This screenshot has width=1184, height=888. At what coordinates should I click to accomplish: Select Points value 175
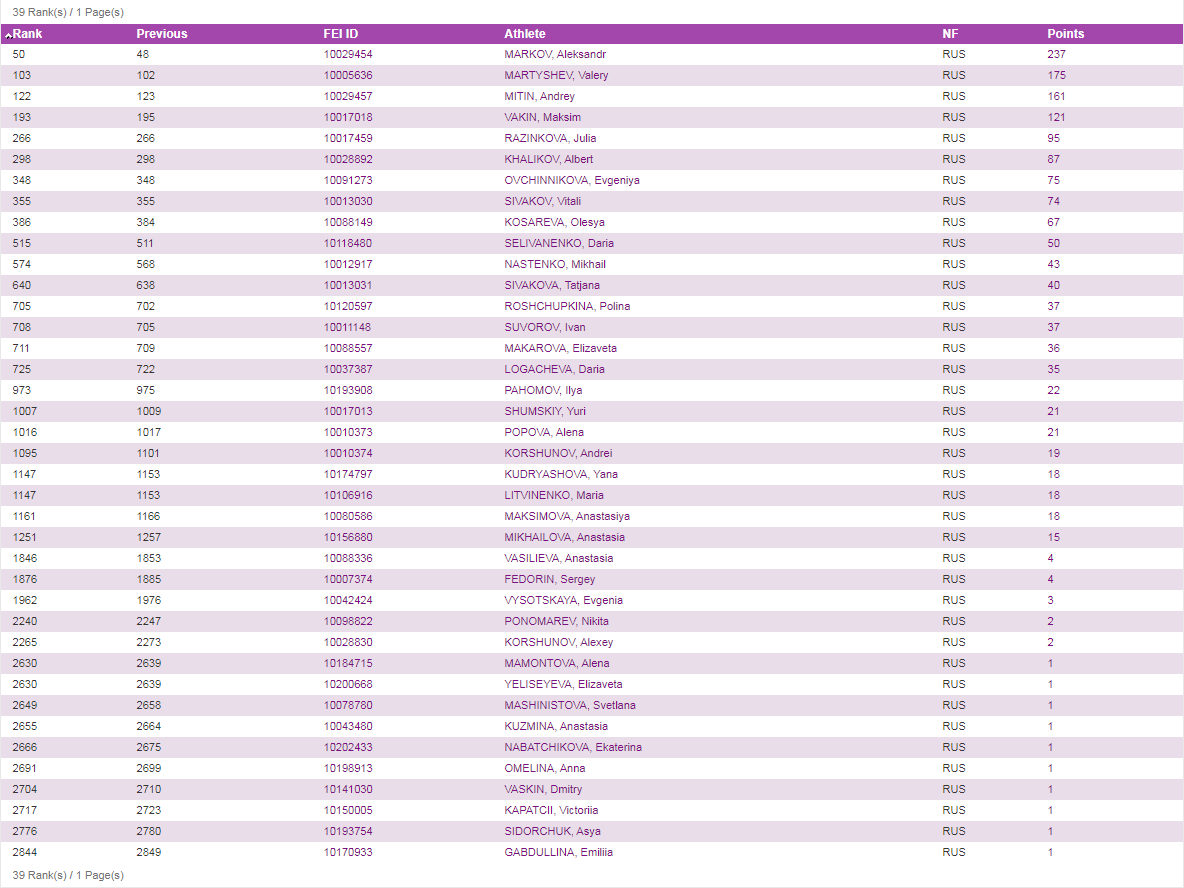point(1056,76)
